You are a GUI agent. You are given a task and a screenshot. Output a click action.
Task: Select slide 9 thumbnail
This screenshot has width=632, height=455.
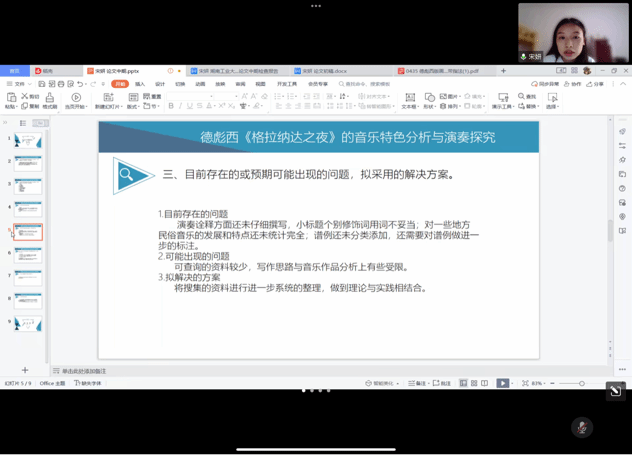tap(28, 323)
